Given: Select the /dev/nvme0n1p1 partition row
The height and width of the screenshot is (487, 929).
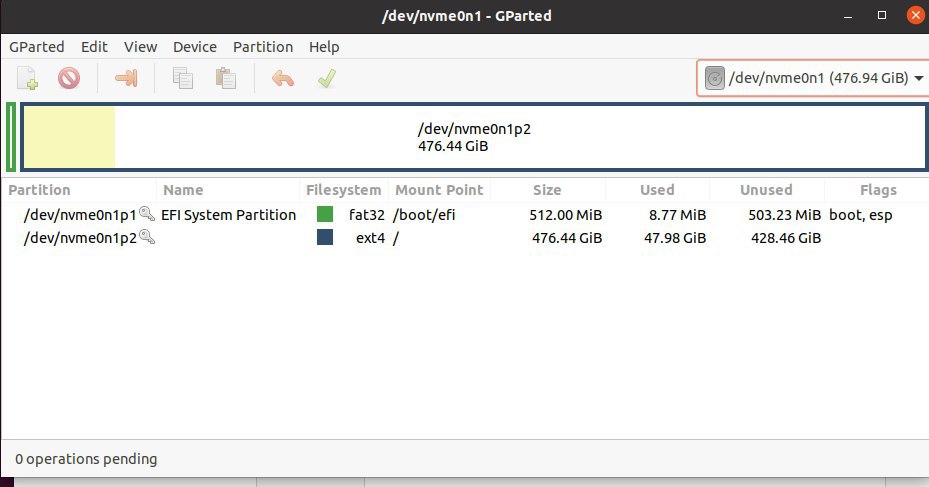Looking at the screenshot, I should point(464,214).
